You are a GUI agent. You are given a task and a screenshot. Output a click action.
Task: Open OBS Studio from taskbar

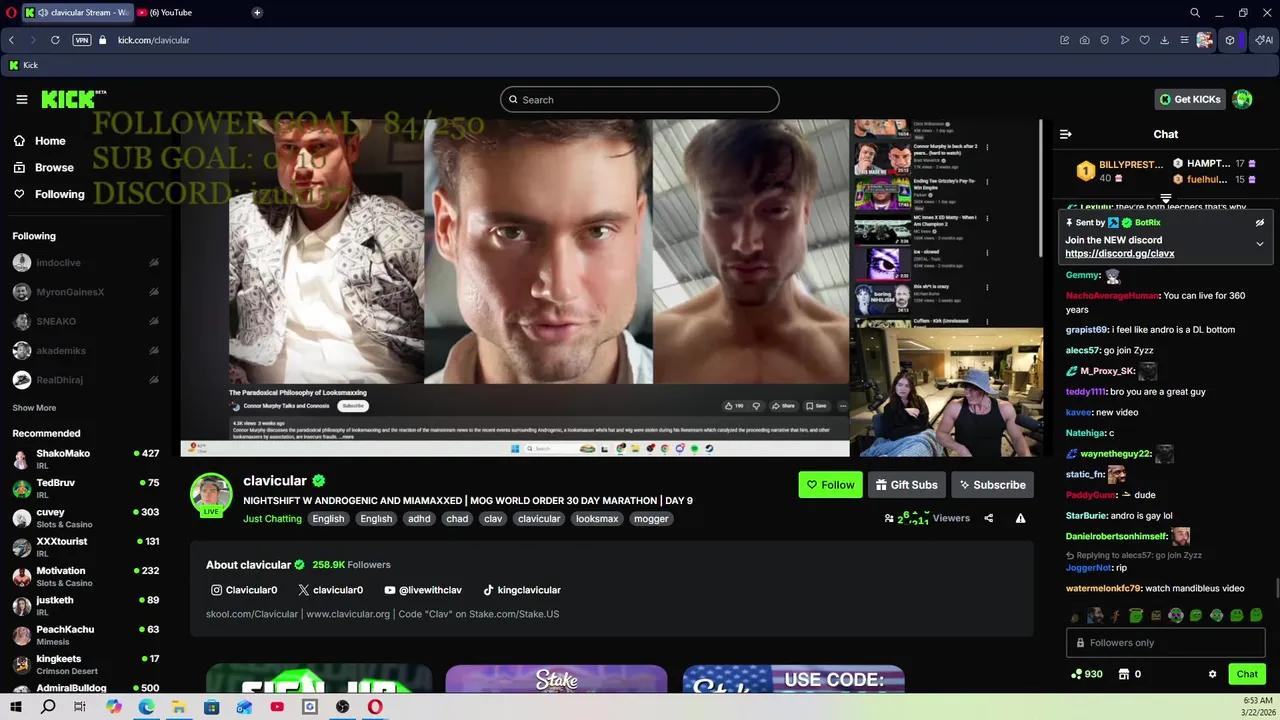point(342,707)
